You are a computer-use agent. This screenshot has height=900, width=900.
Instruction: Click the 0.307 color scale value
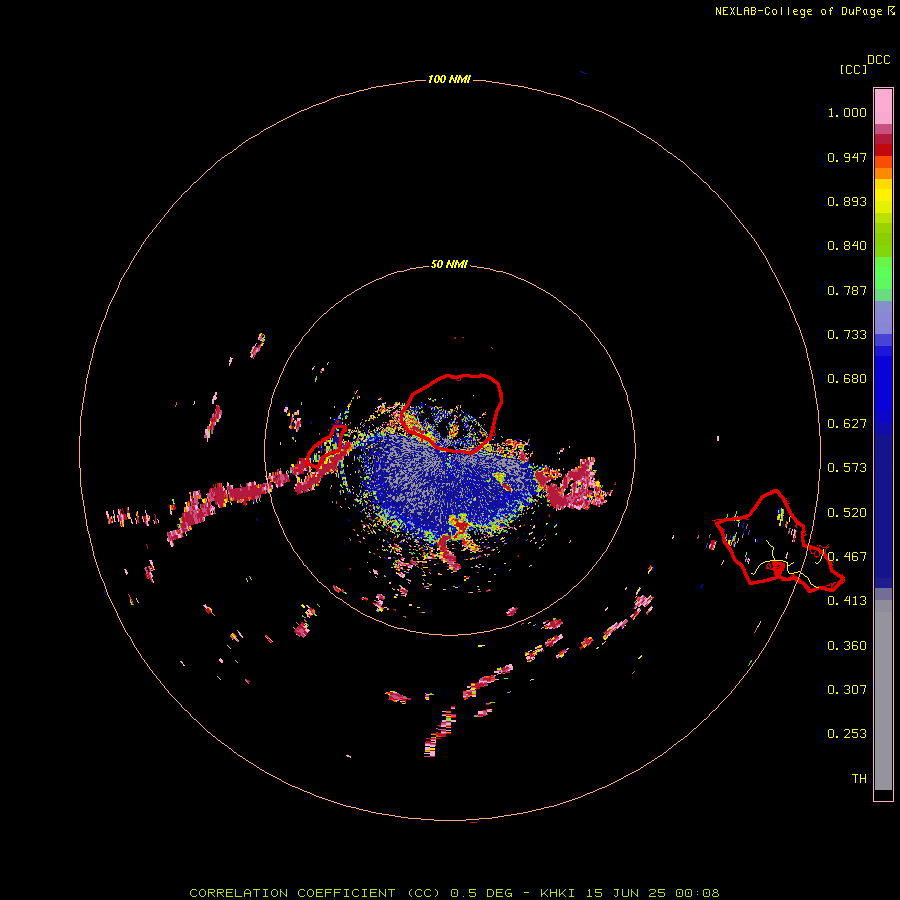coord(847,690)
